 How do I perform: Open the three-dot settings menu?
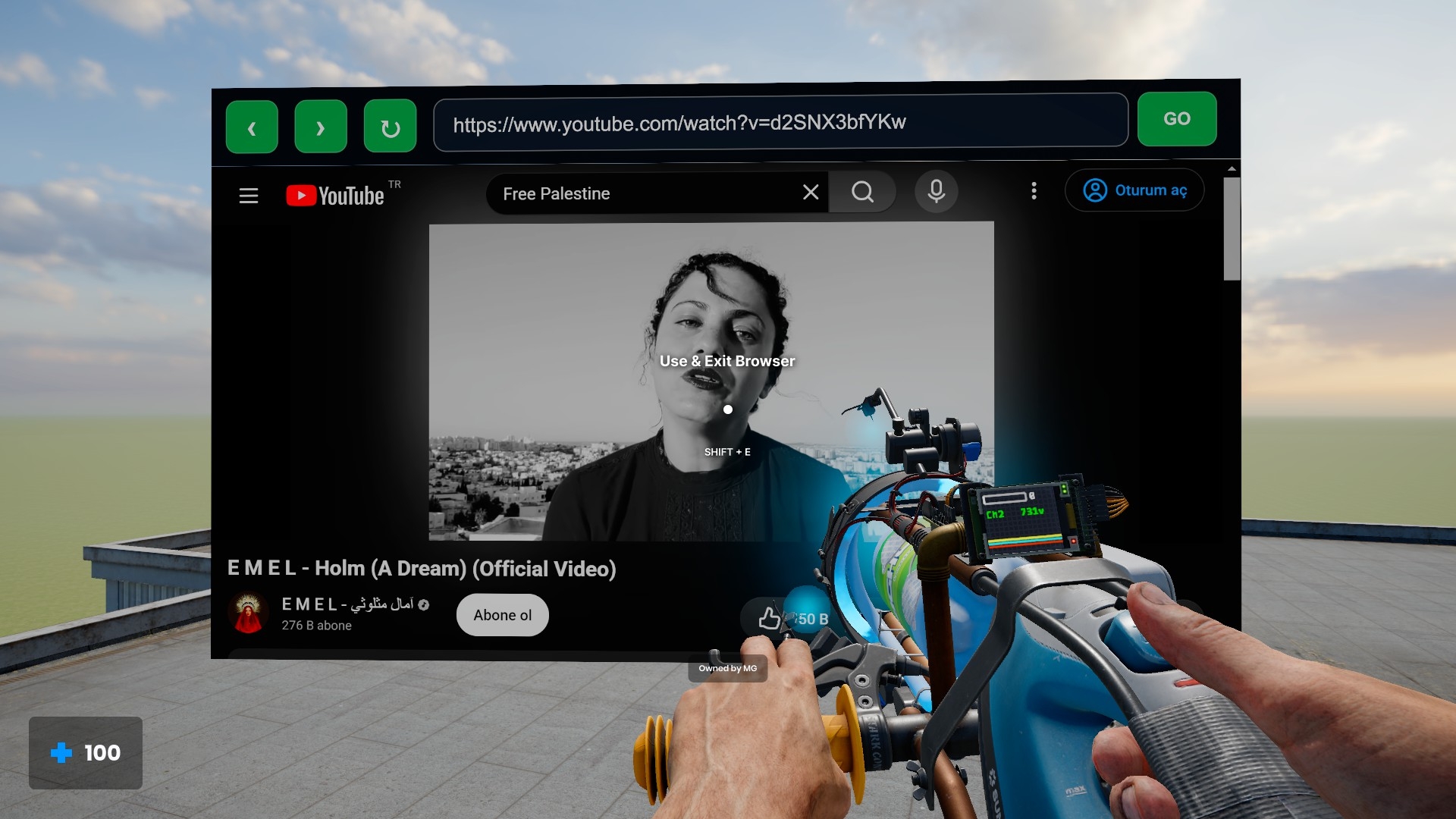coord(1034,190)
